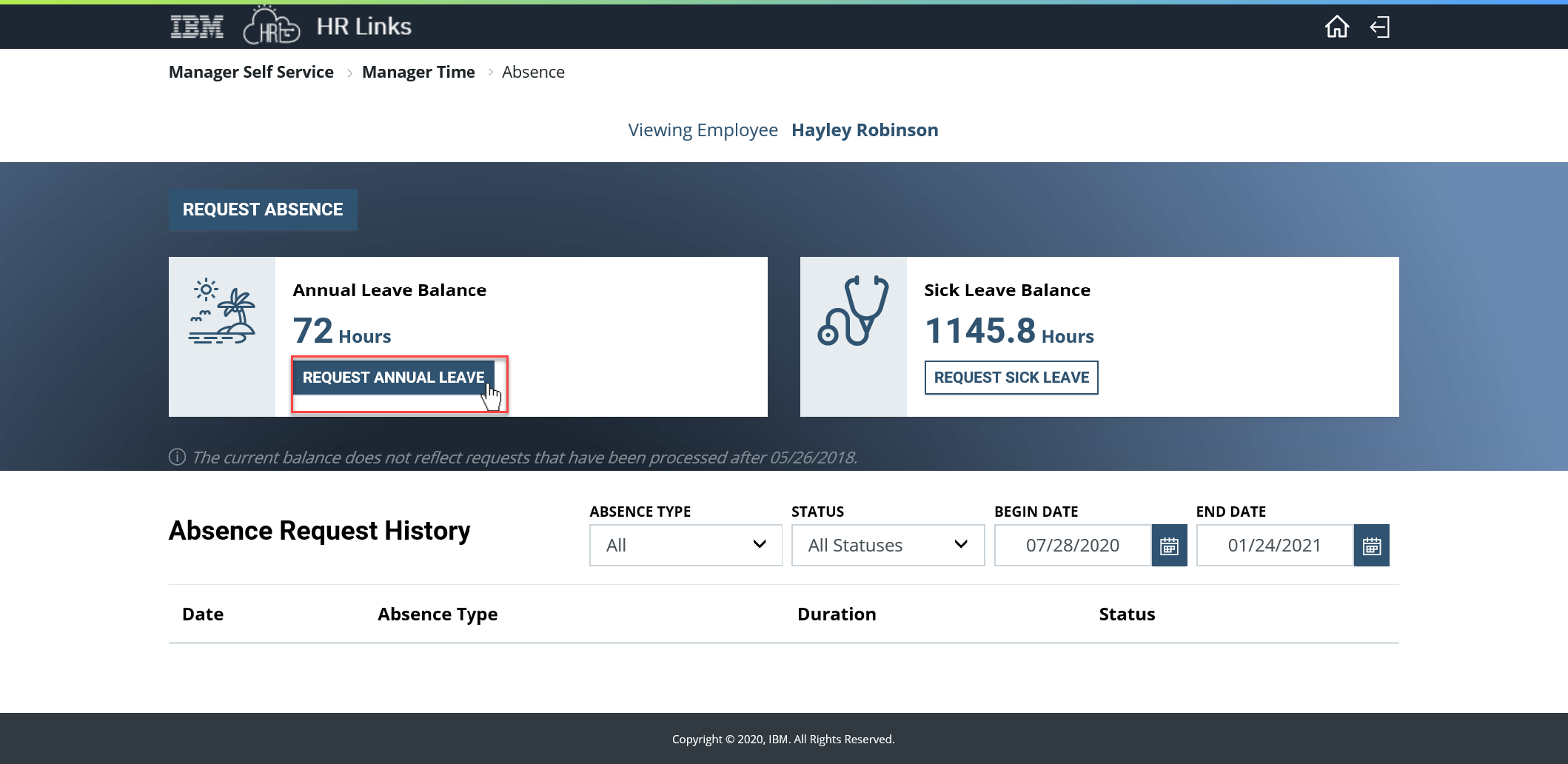Click the Home icon in header
The image size is (1568, 764).
(1336, 27)
